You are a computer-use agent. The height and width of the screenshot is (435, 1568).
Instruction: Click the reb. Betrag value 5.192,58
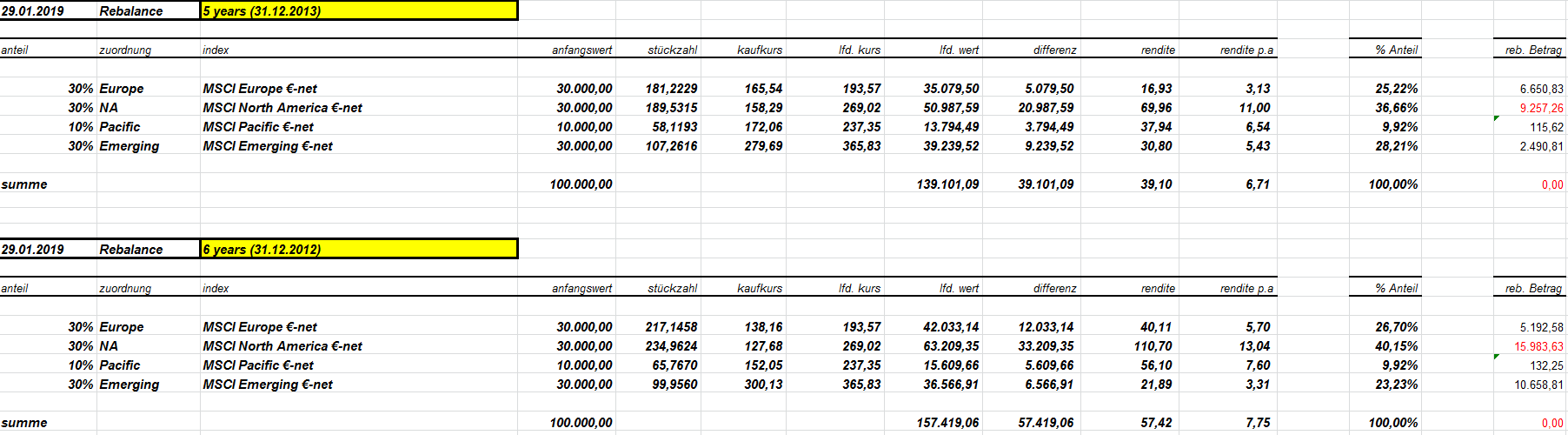[x=1541, y=327]
